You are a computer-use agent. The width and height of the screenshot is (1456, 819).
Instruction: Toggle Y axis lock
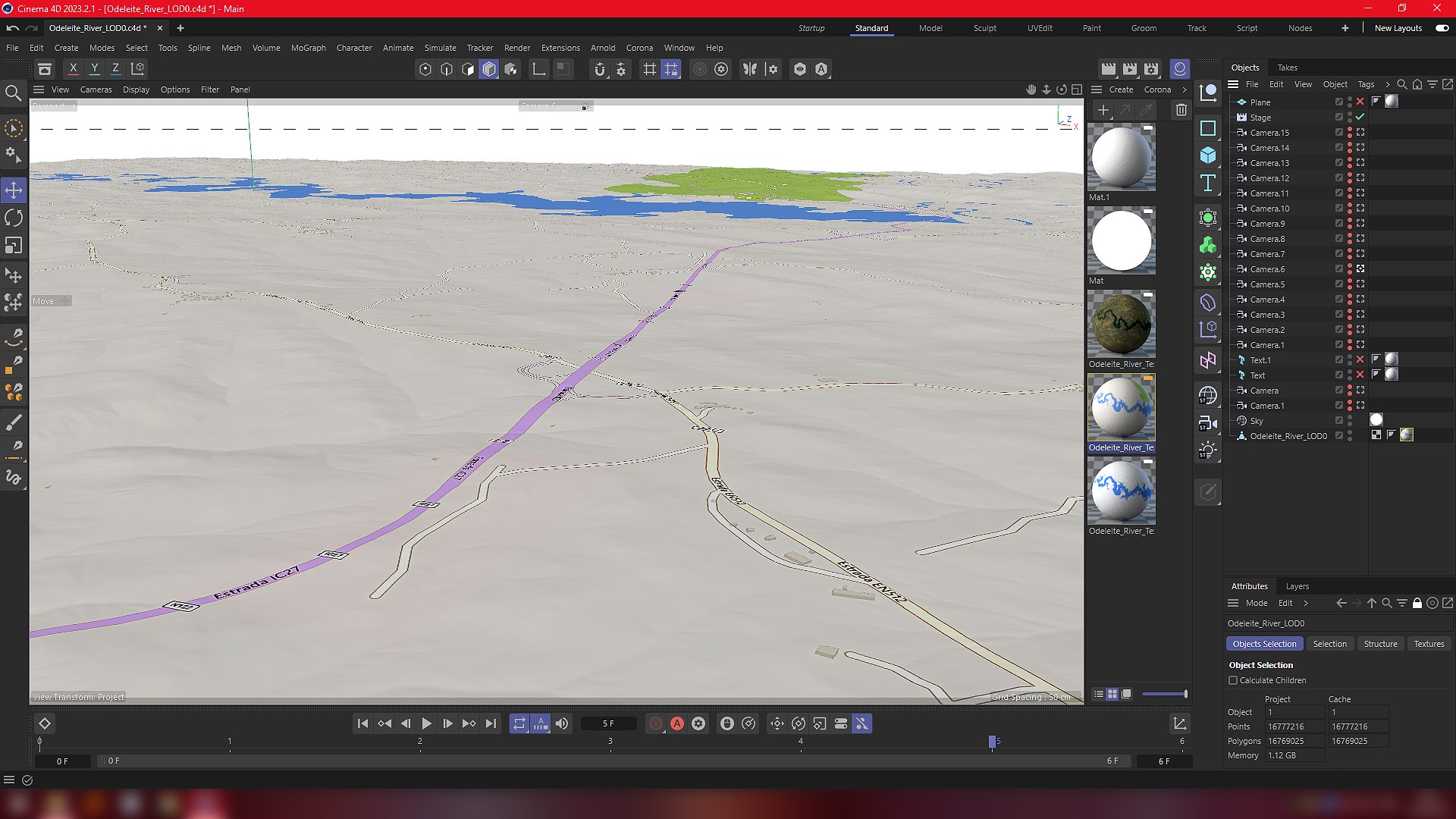coord(94,68)
